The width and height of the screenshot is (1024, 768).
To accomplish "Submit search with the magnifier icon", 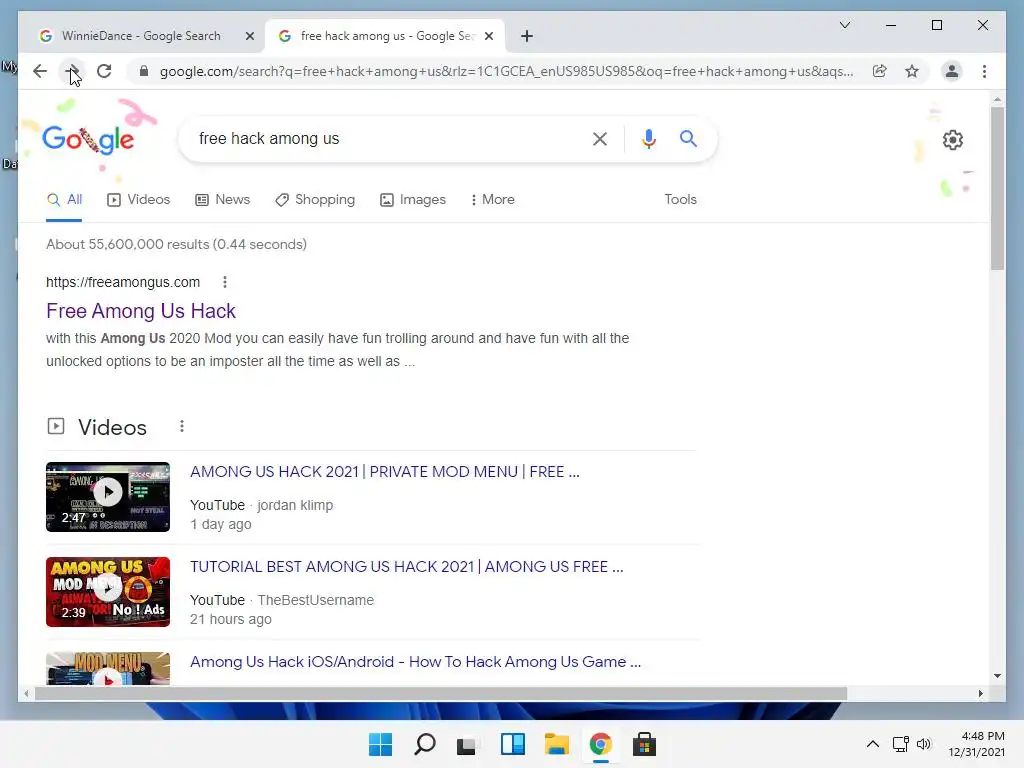I will (x=688, y=138).
